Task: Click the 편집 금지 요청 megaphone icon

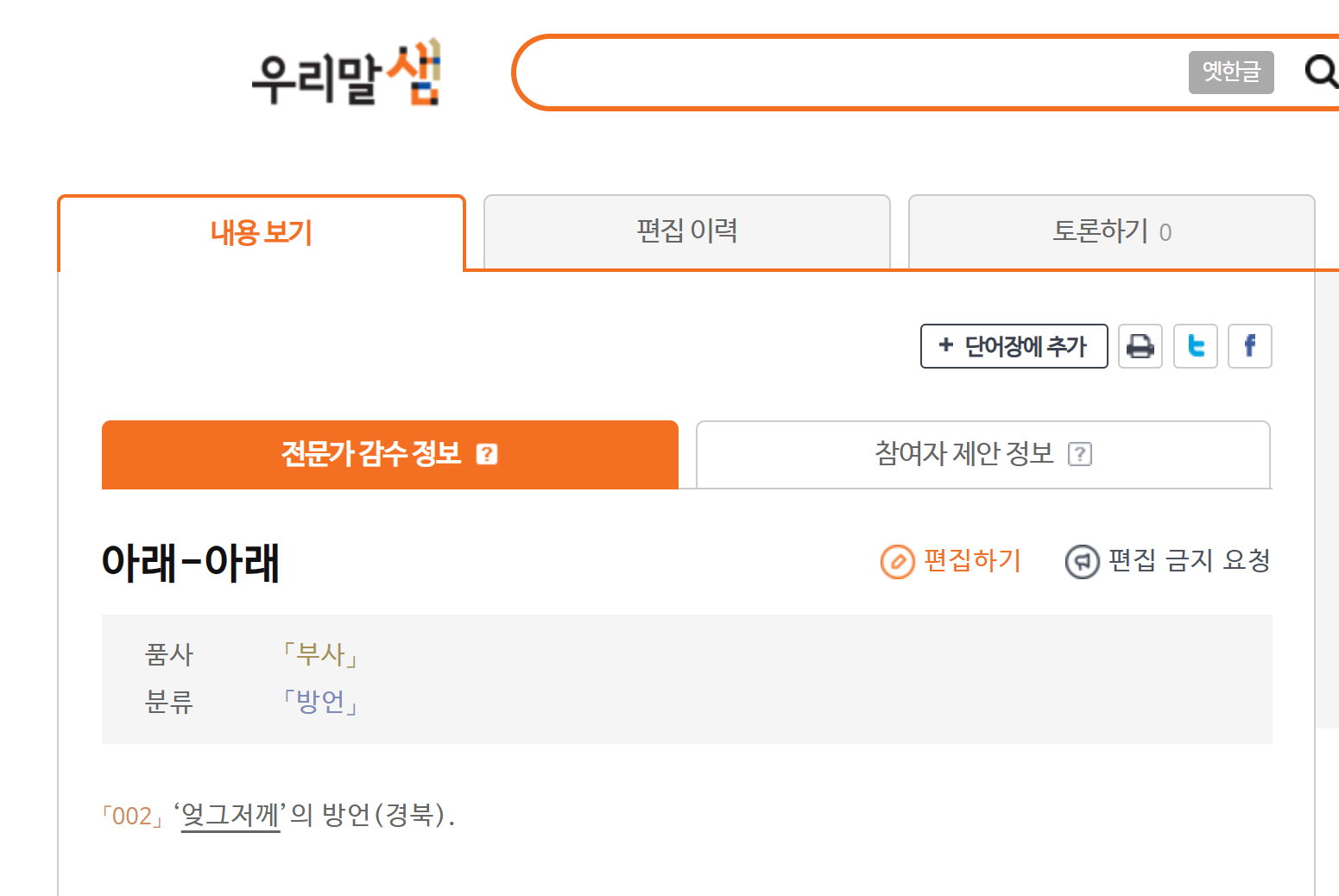Action: pos(1082,562)
